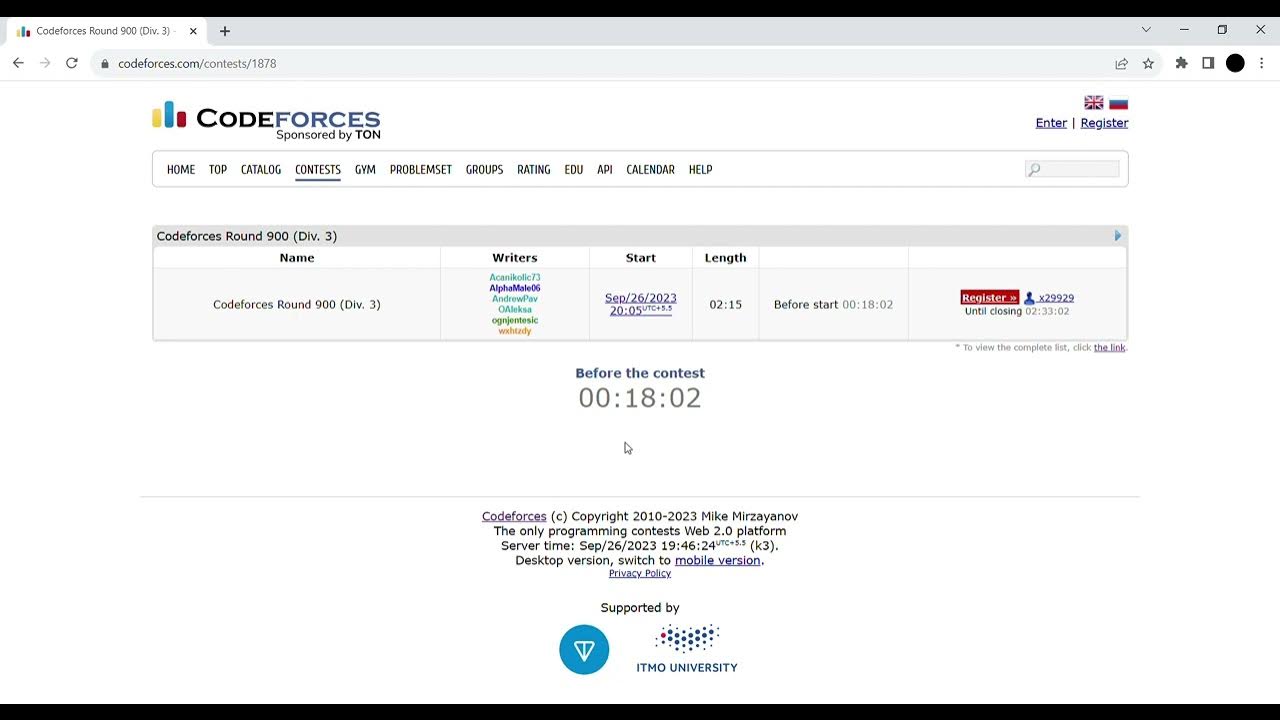Reload the page
1280x720 pixels.
[72, 63]
